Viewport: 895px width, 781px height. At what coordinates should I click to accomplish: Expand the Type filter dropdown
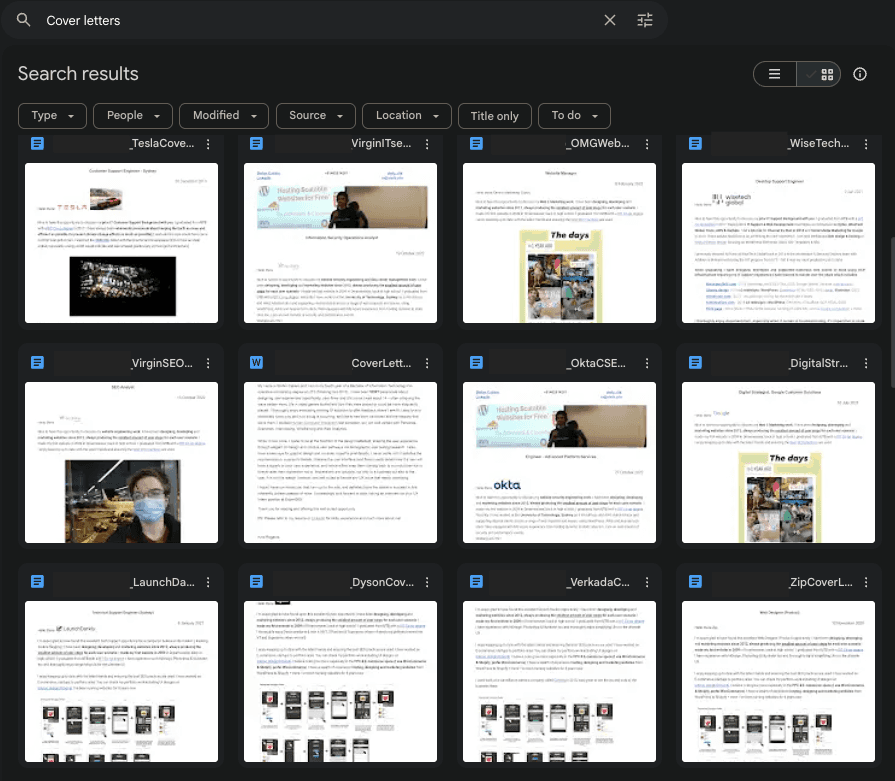tap(53, 116)
